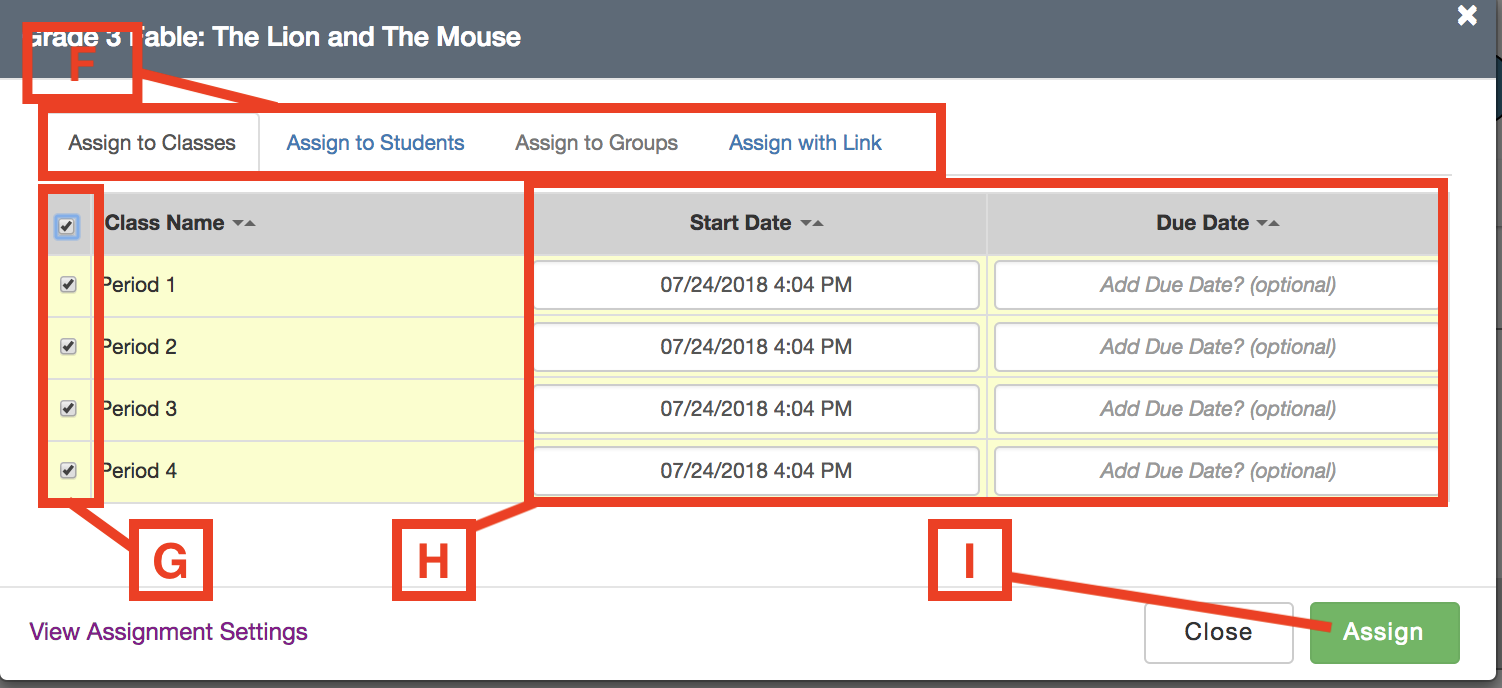
Task: Uncheck the Period 4 checkbox
Action: (x=68, y=470)
